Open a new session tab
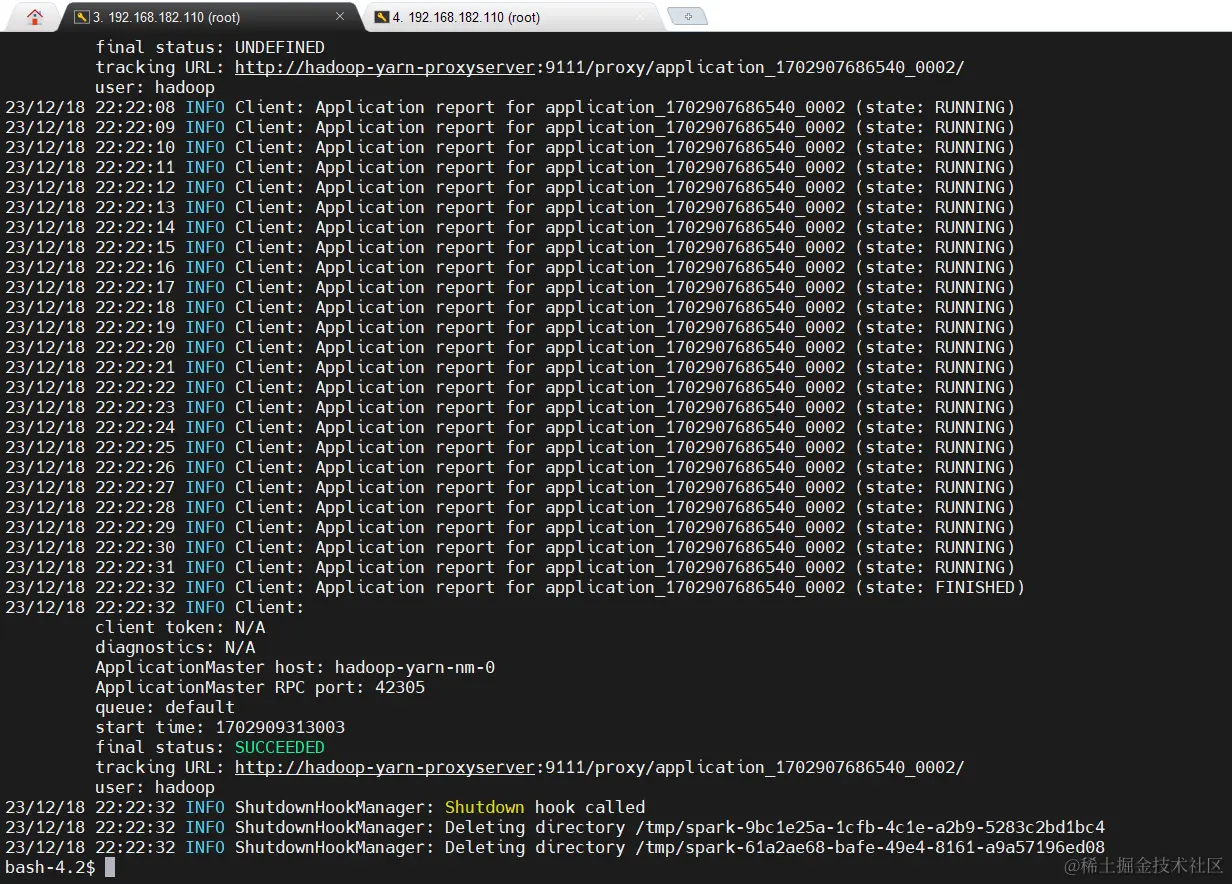 (687, 16)
